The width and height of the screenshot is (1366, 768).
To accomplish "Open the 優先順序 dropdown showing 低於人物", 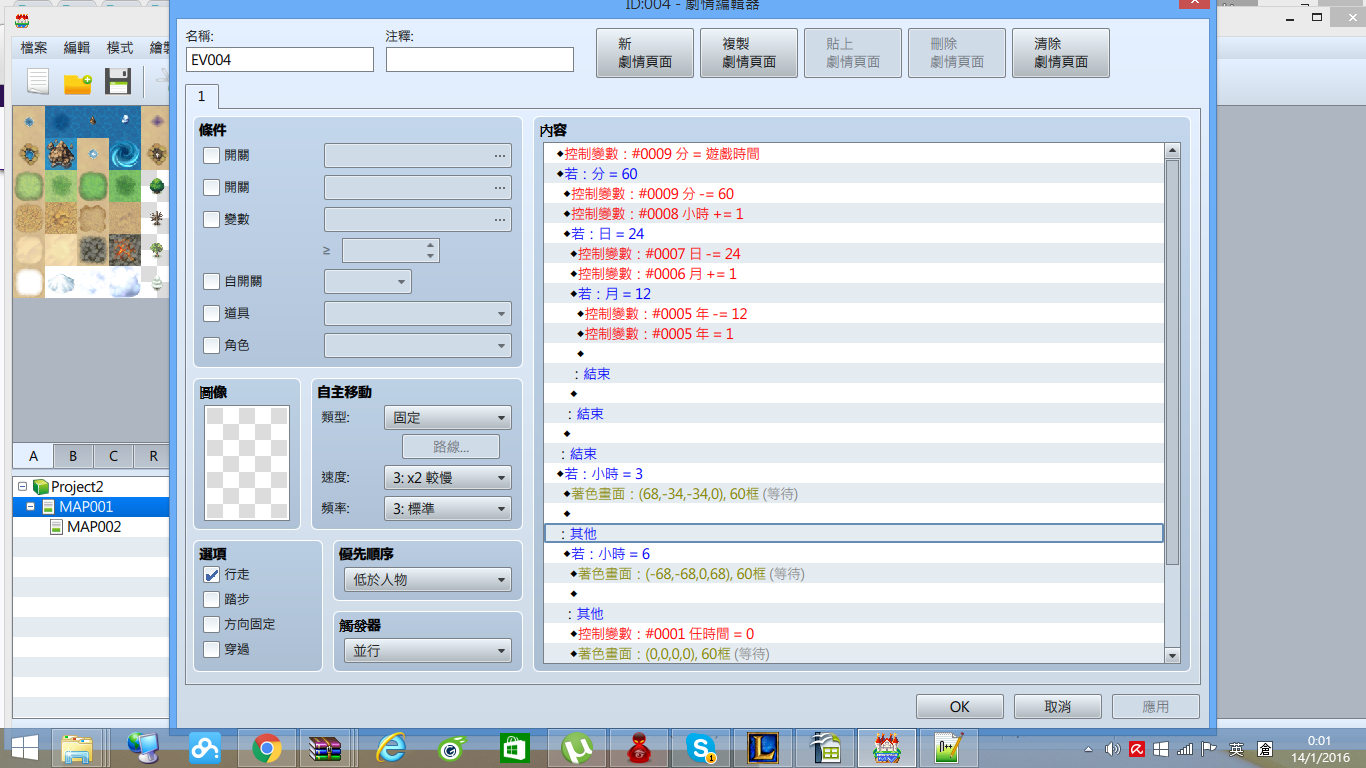I will pyautogui.click(x=427, y=579).
